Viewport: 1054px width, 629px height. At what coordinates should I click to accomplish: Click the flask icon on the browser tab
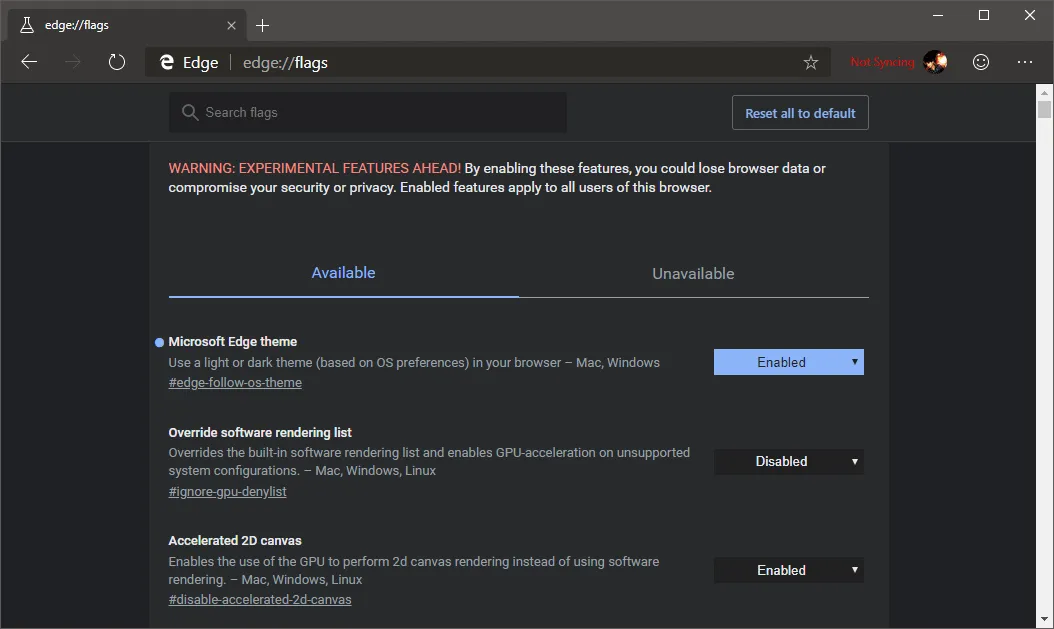[25, 24]
